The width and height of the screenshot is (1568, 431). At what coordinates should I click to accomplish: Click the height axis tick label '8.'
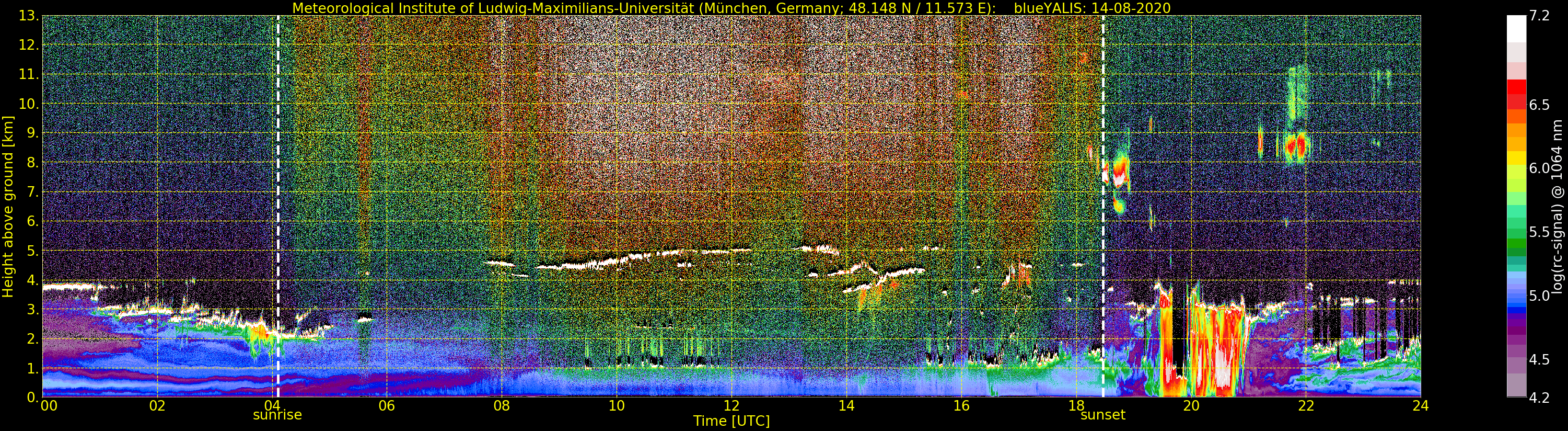32,162
